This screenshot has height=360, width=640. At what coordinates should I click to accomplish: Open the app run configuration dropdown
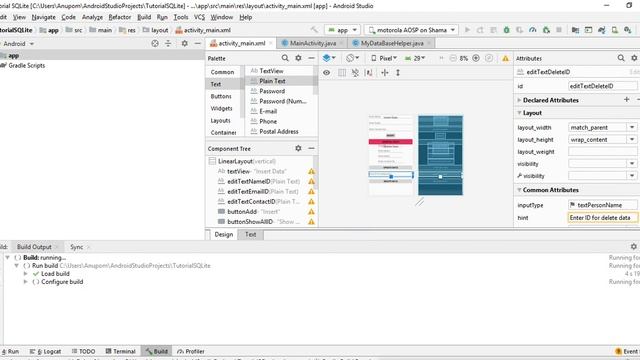coord(342,30)
